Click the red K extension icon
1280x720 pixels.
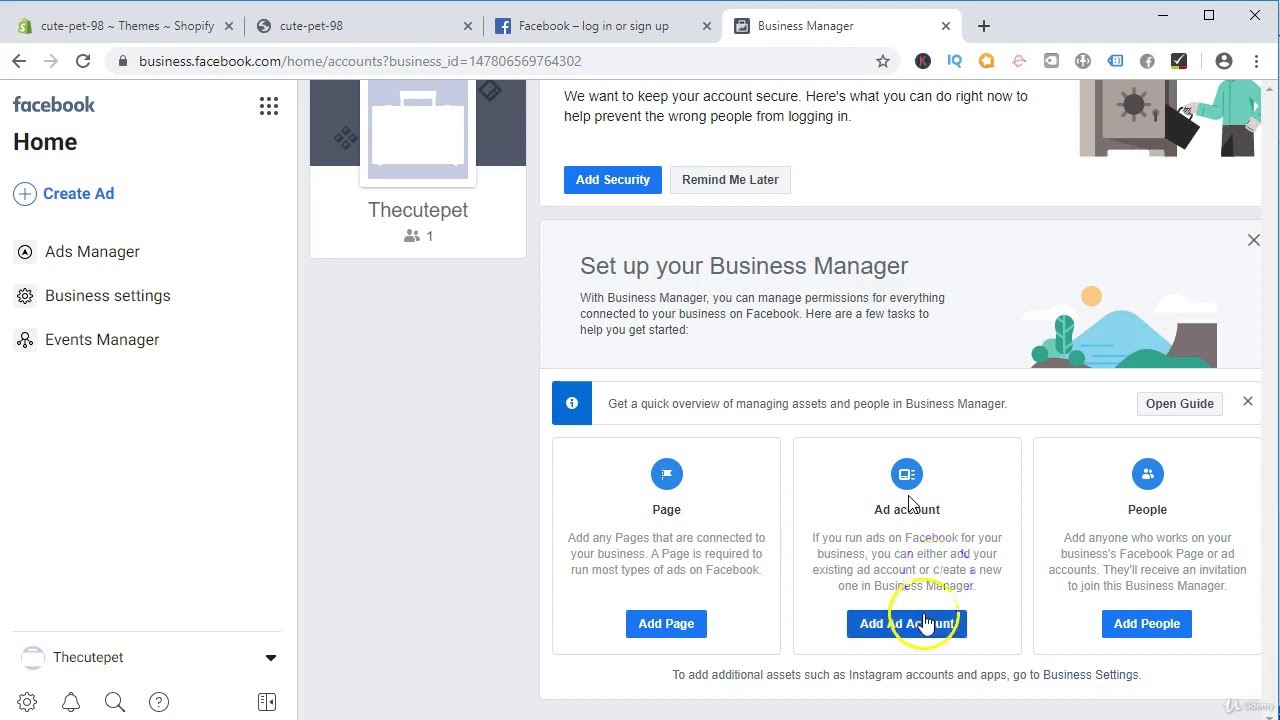click(x=923, y=61)
